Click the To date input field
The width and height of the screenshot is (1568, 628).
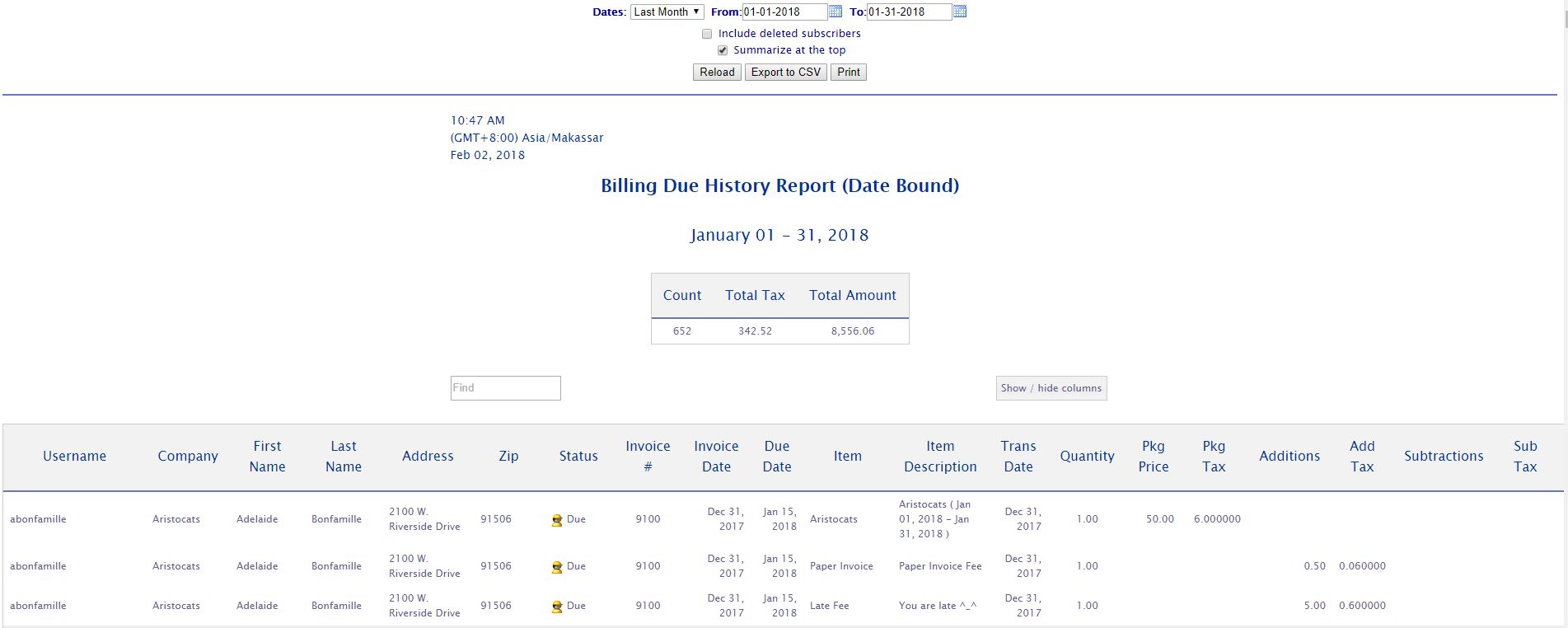(x=909, y=12)
